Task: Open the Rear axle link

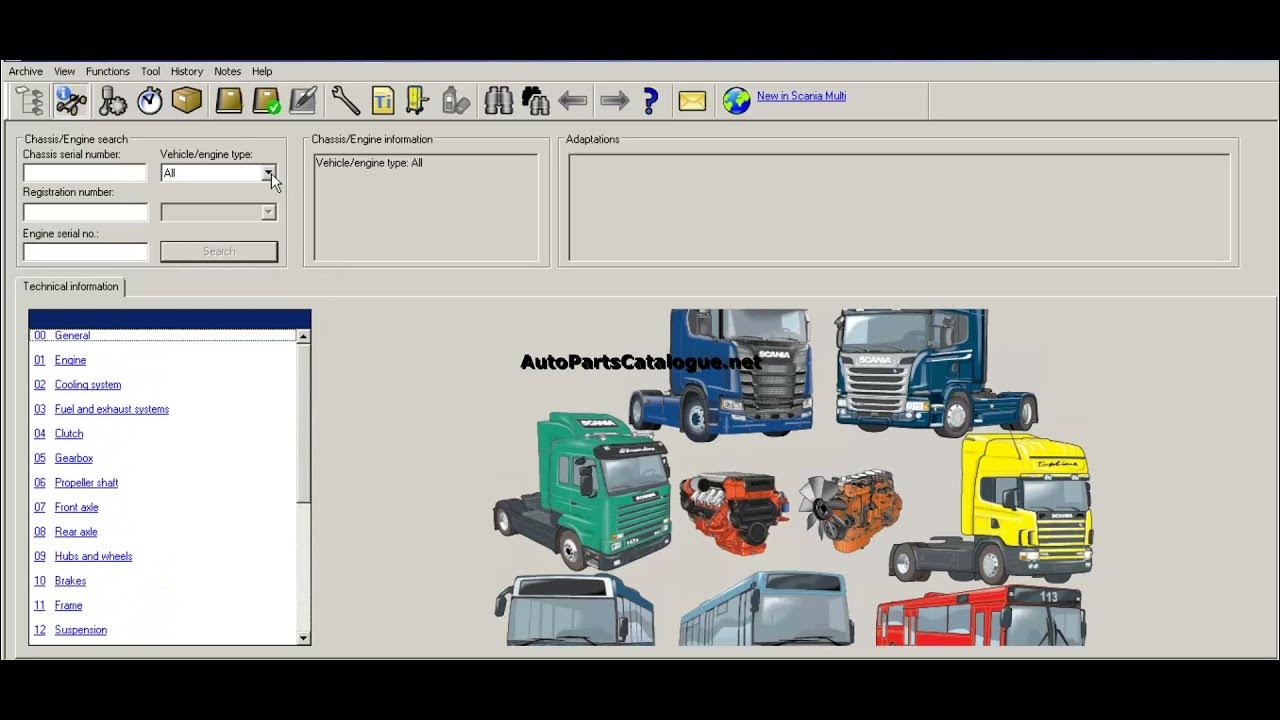Action: tap(76, 532)
